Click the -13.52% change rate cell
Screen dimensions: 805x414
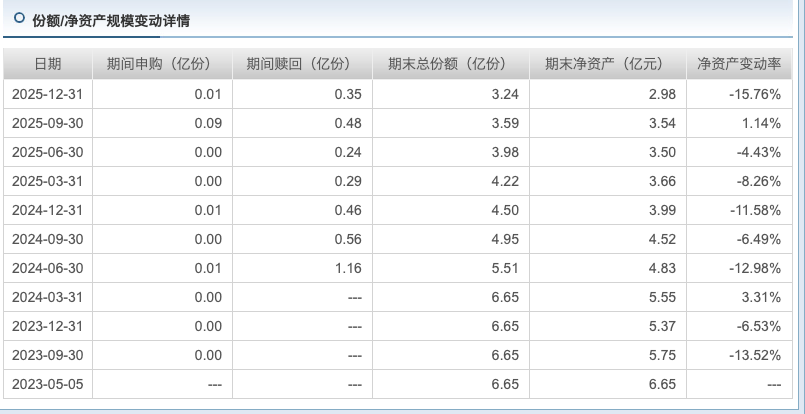[x=754, y=355]
